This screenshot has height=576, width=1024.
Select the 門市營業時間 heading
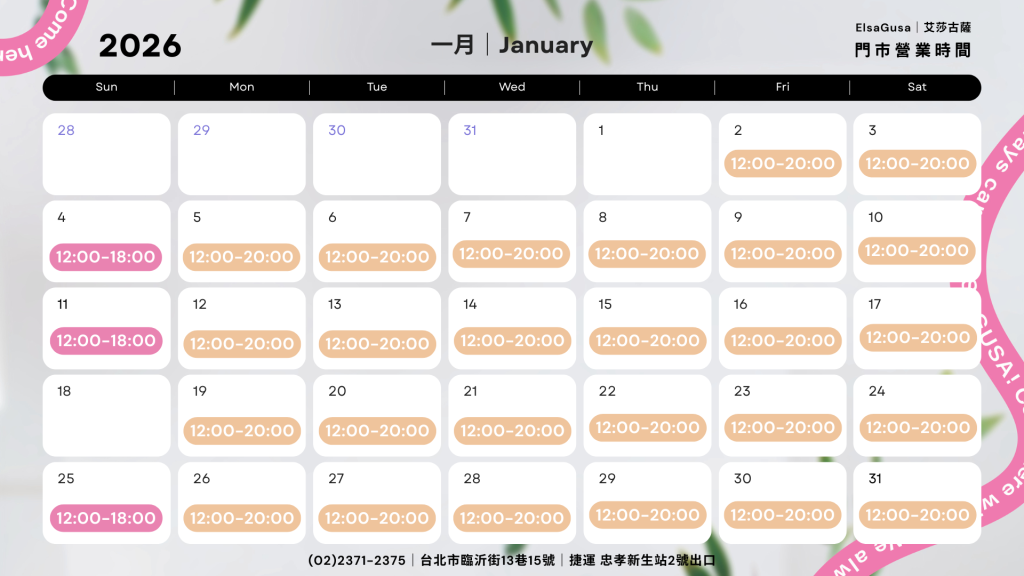pyautogui.click(x=913, y=50)
